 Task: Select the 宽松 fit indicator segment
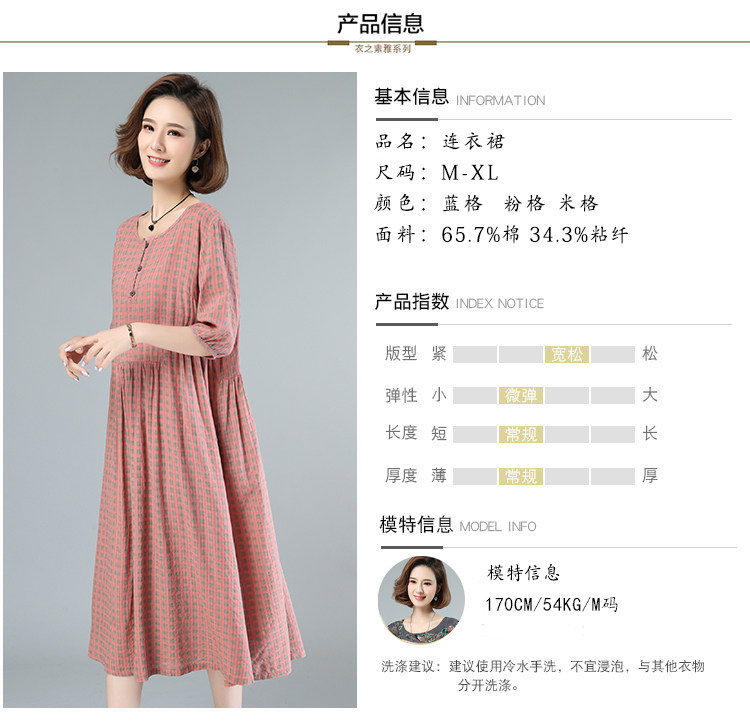567,354
